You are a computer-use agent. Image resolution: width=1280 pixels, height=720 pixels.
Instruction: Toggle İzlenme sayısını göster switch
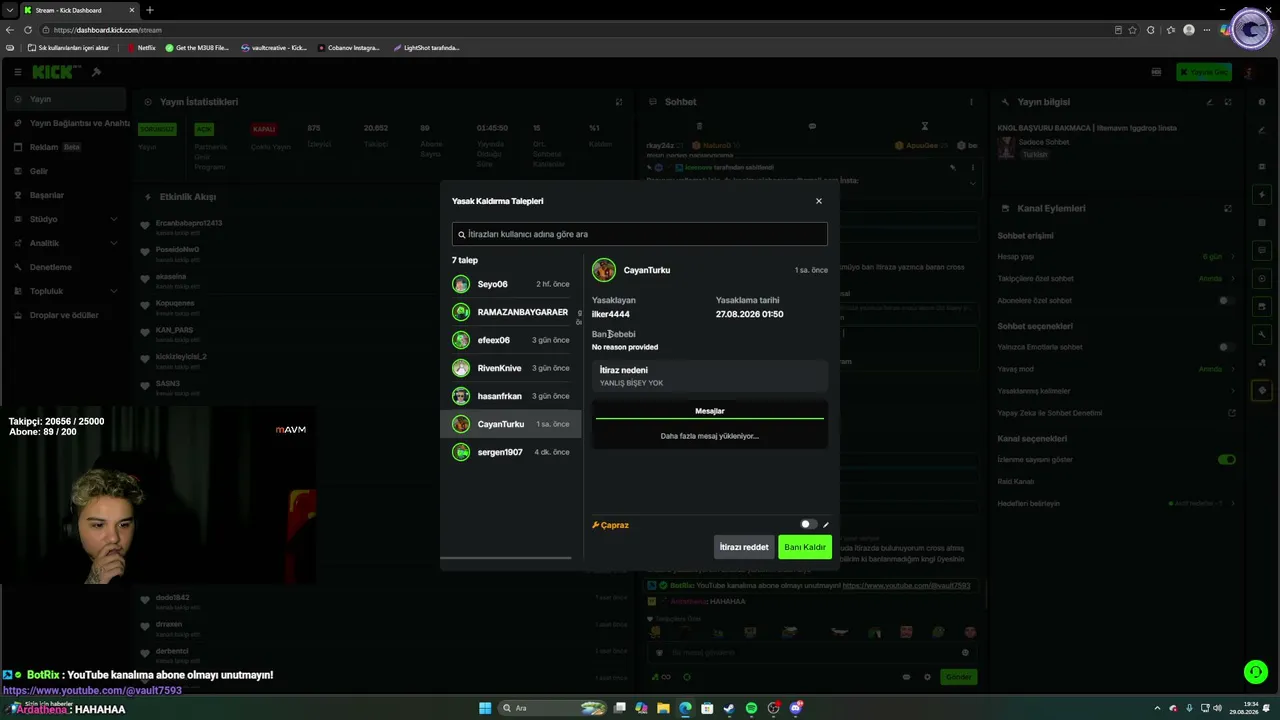1226,460
